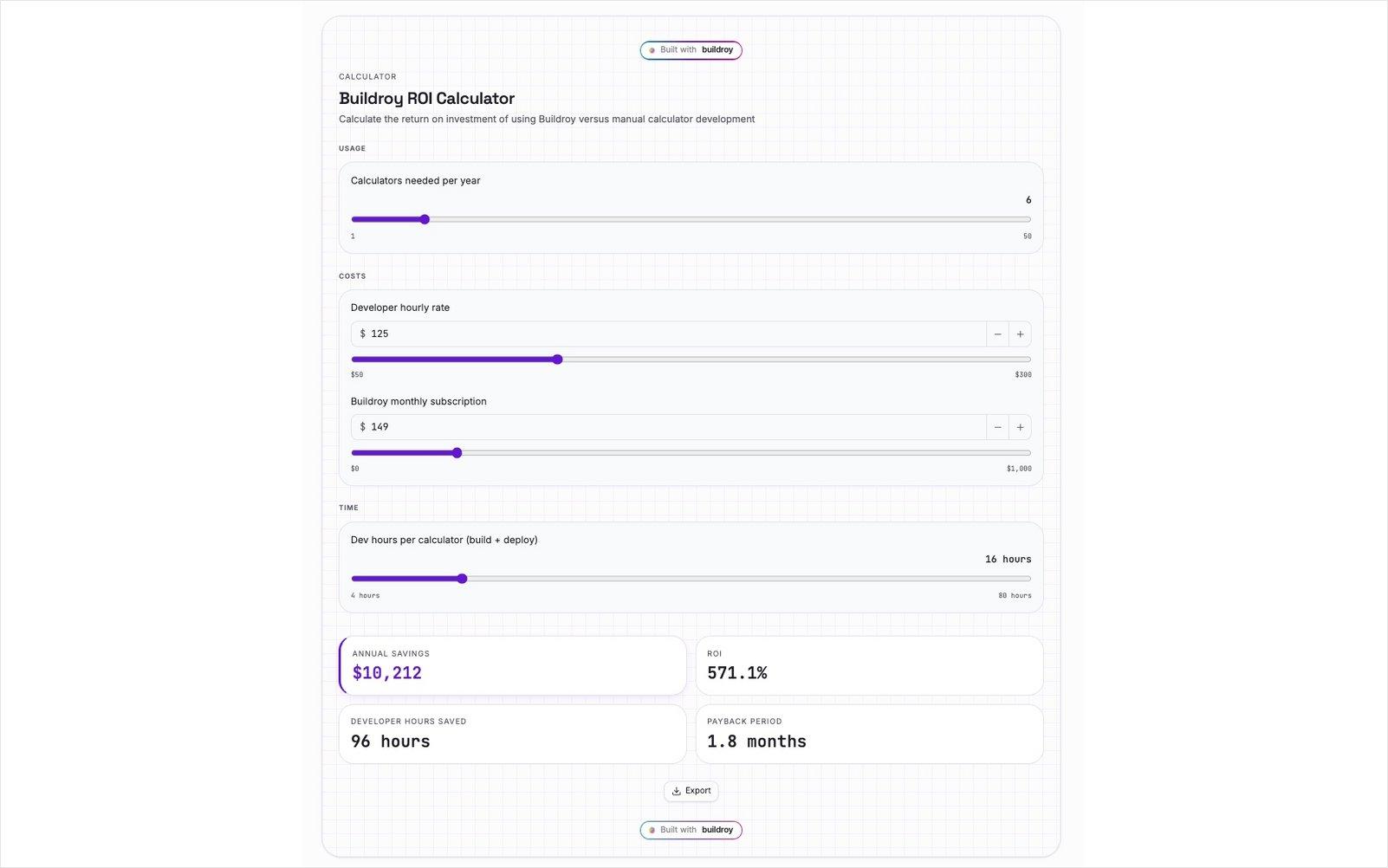Click the '80 hours' maximum label
Viewport: 1388px width, 868px height.
pos(1015,596)
